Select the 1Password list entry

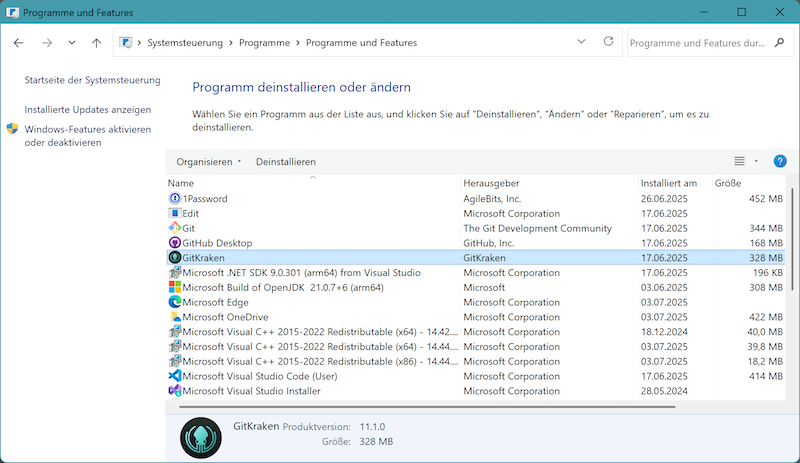pos(476,199)
